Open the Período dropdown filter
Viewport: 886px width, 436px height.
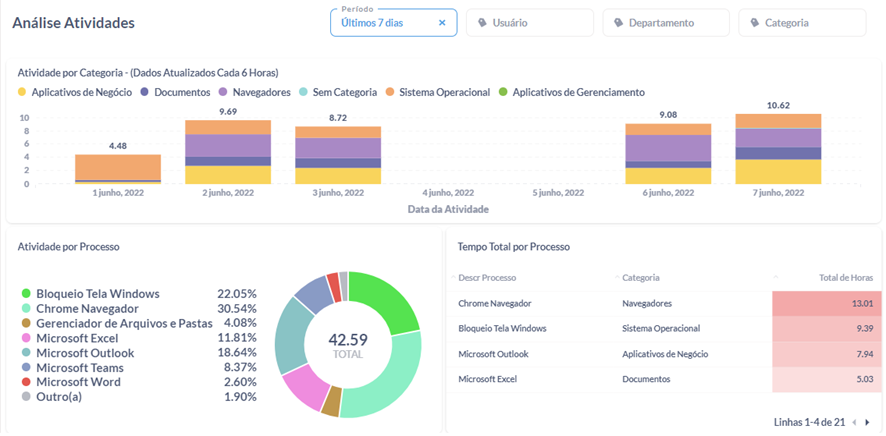click(x=385, y=22)
